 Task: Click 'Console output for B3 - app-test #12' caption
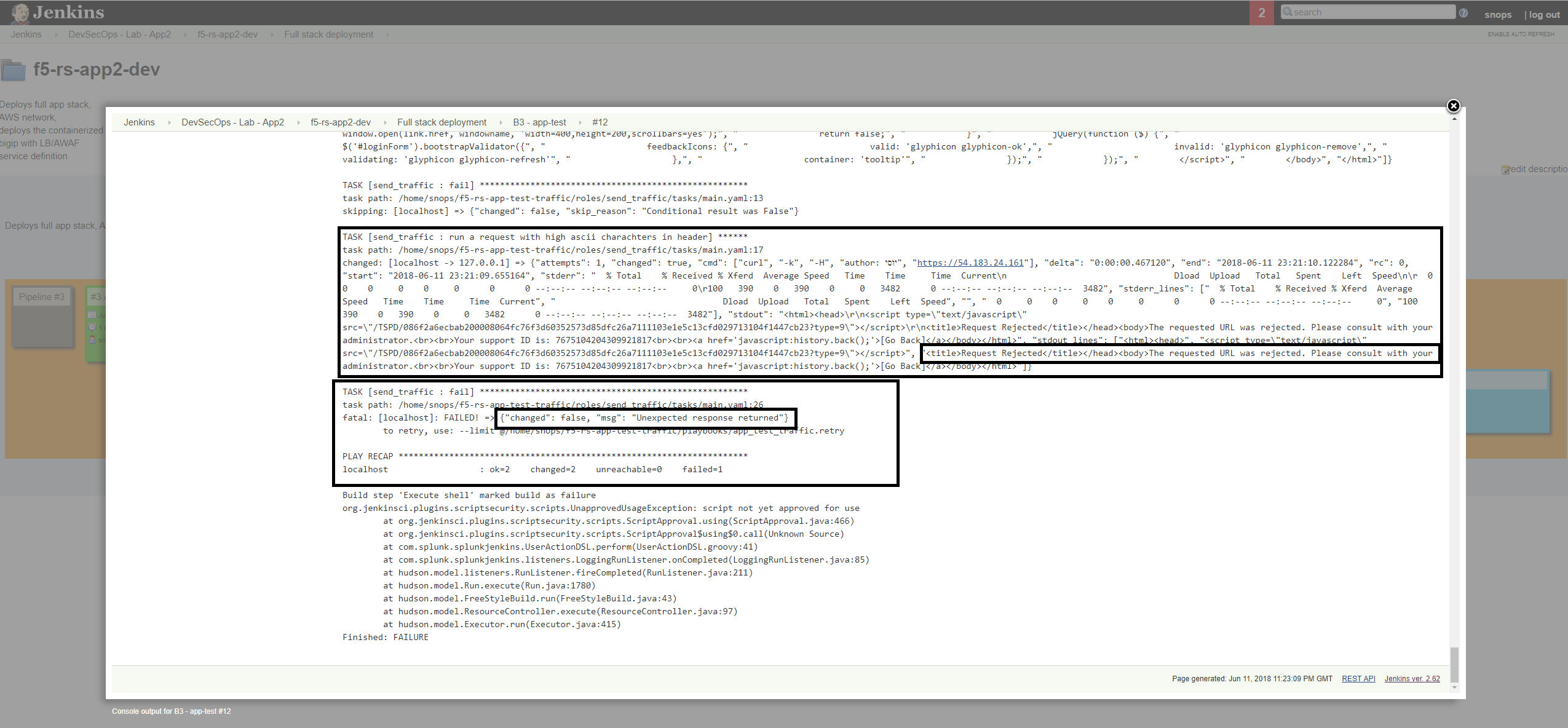pyautogui.click(x=172, y=711)
